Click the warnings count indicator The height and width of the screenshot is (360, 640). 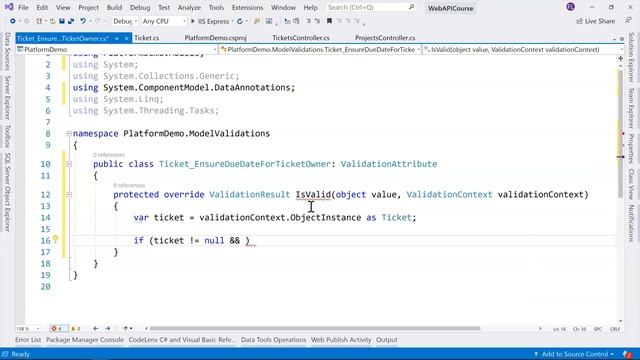[76, 329]
